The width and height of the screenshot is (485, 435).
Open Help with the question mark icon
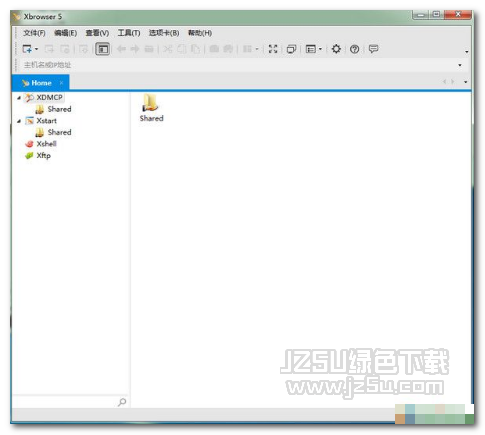point(355,49)
